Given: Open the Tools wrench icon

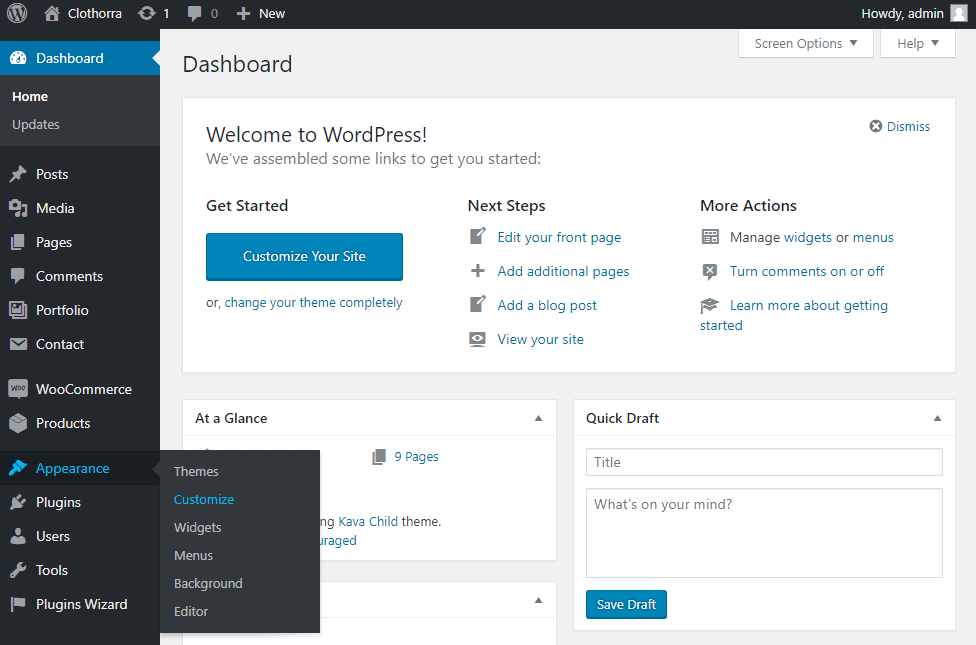Looking at the screenshot, I should tap(18, 570).
